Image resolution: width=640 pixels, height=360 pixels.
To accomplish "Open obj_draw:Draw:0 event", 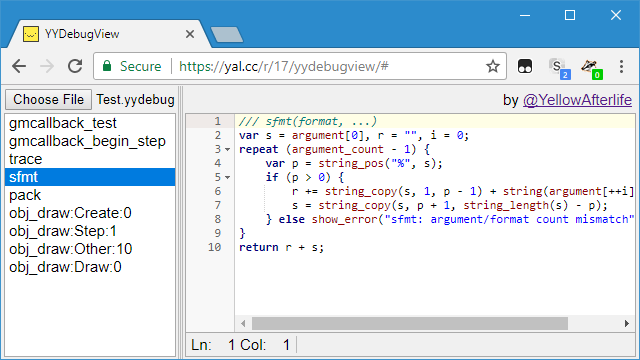I will point(90,267).
